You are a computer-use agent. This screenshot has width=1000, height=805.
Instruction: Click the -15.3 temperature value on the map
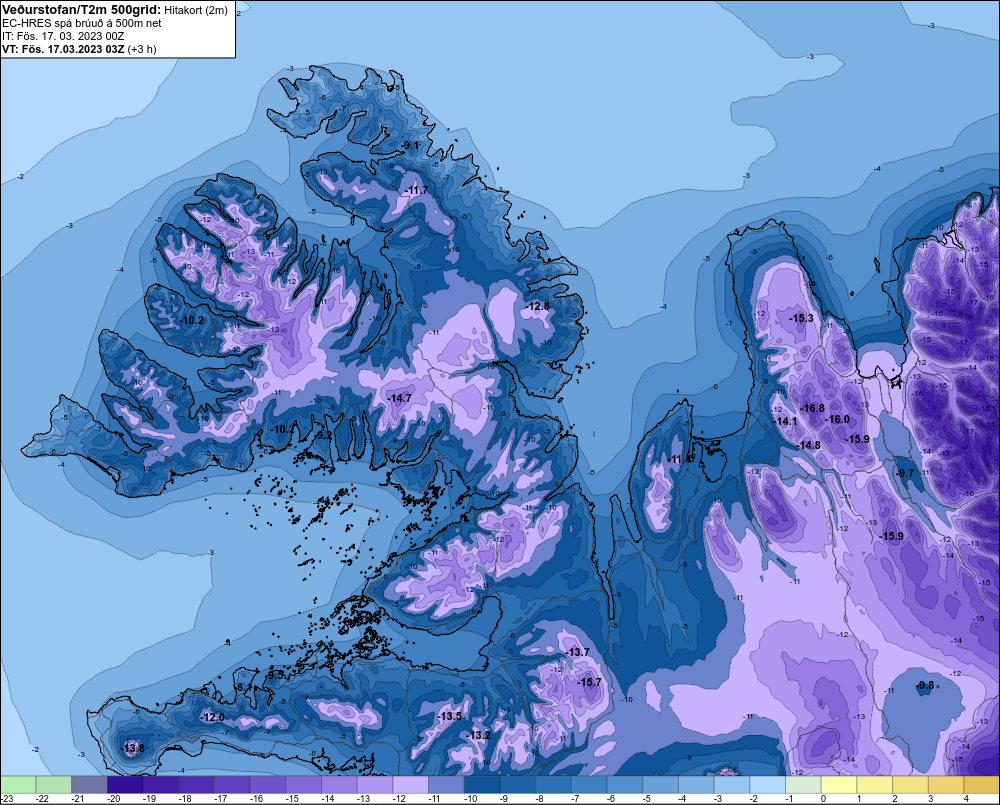[802, 318]
